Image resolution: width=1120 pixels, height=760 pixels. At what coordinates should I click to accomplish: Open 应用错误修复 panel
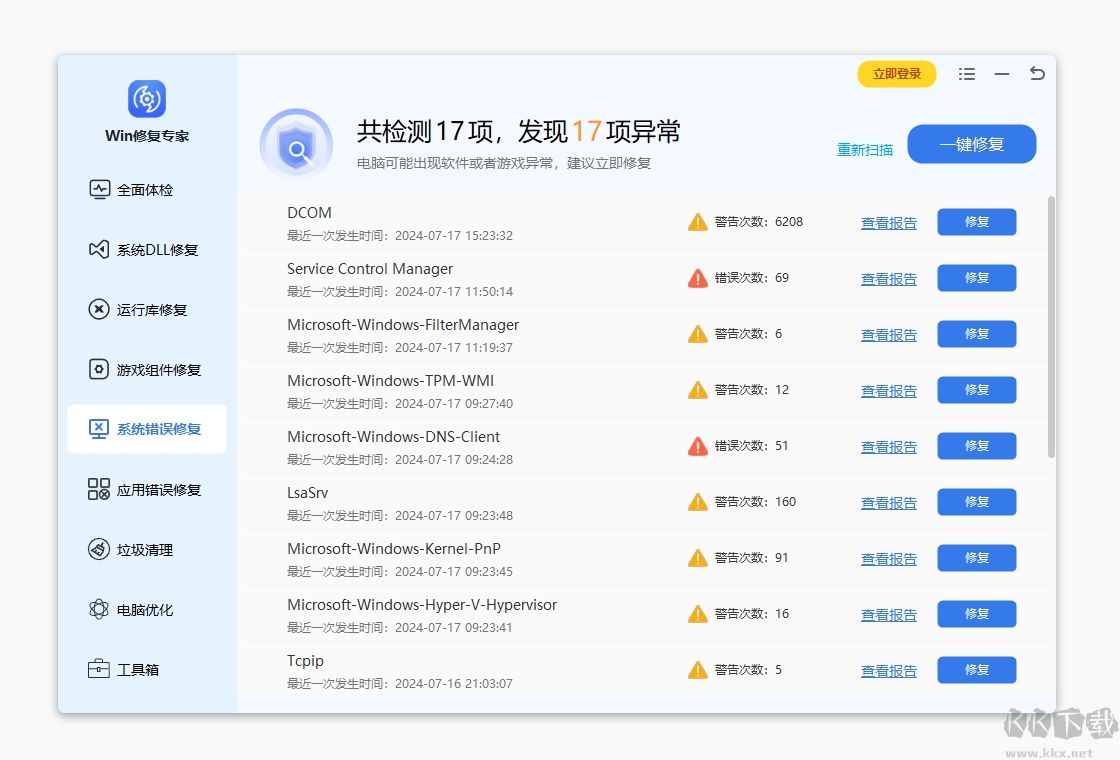(x=147, y=489)
